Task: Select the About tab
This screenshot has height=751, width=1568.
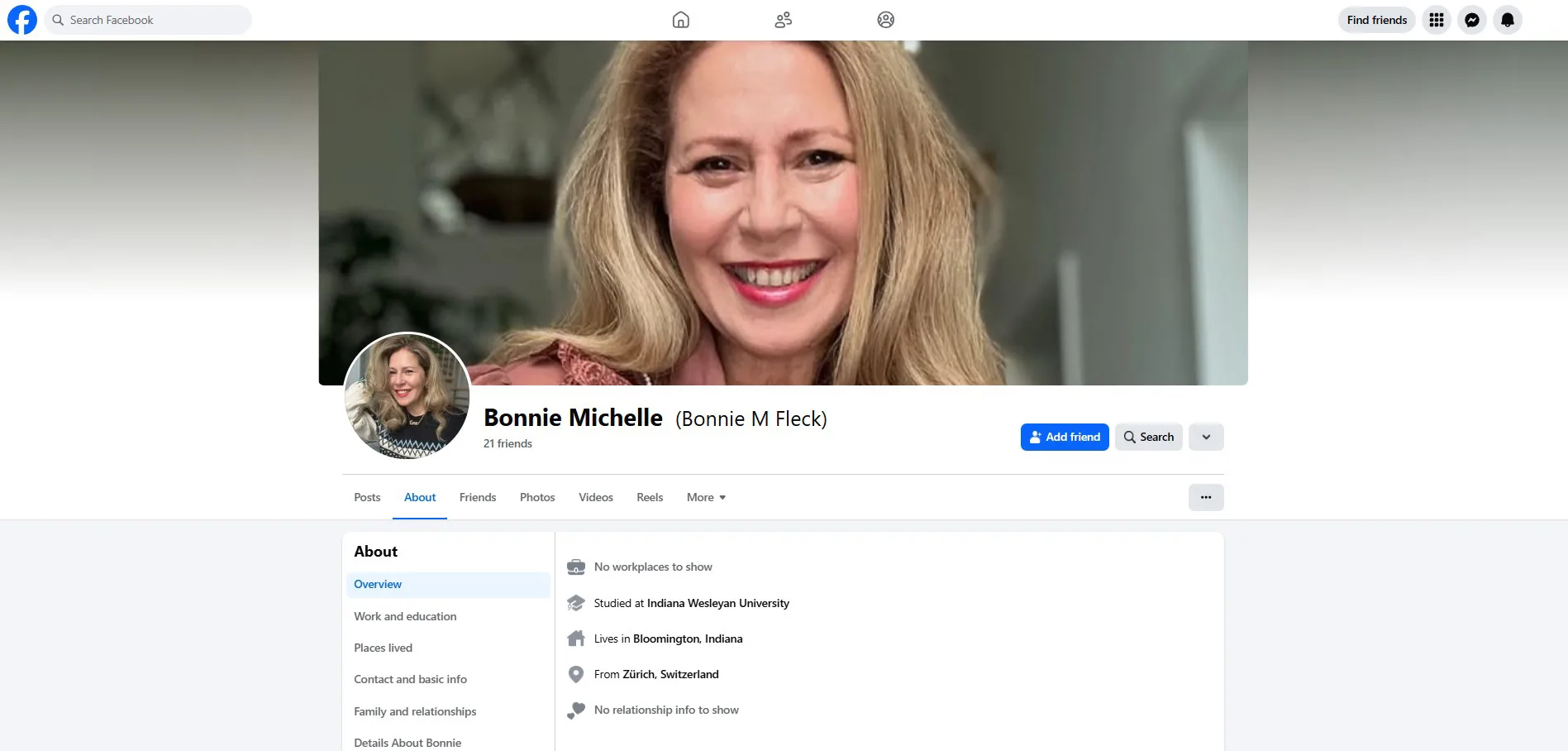Action: click(x=420, y=497)
